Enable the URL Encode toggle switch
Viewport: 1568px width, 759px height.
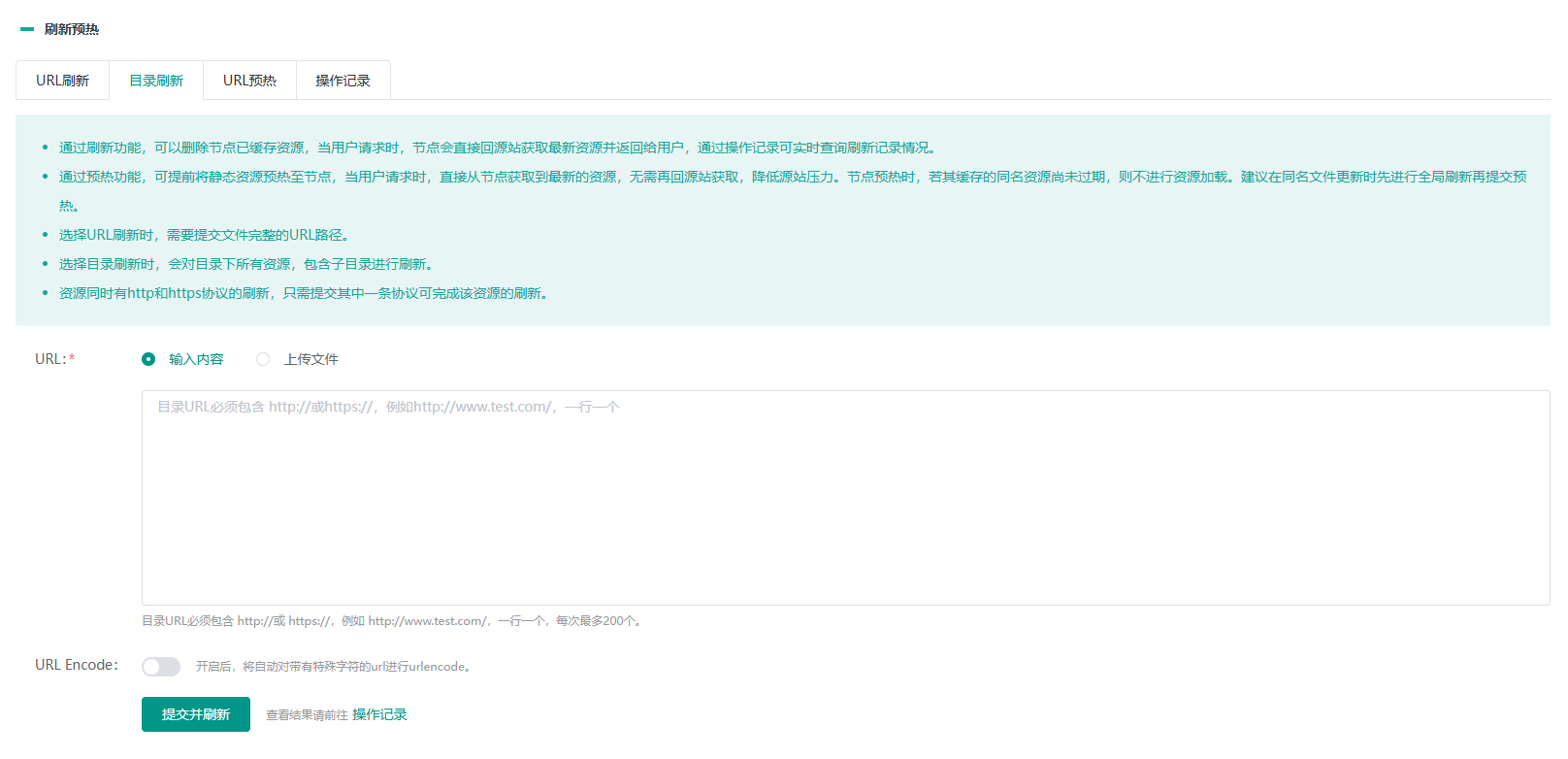tap(161, 667)
